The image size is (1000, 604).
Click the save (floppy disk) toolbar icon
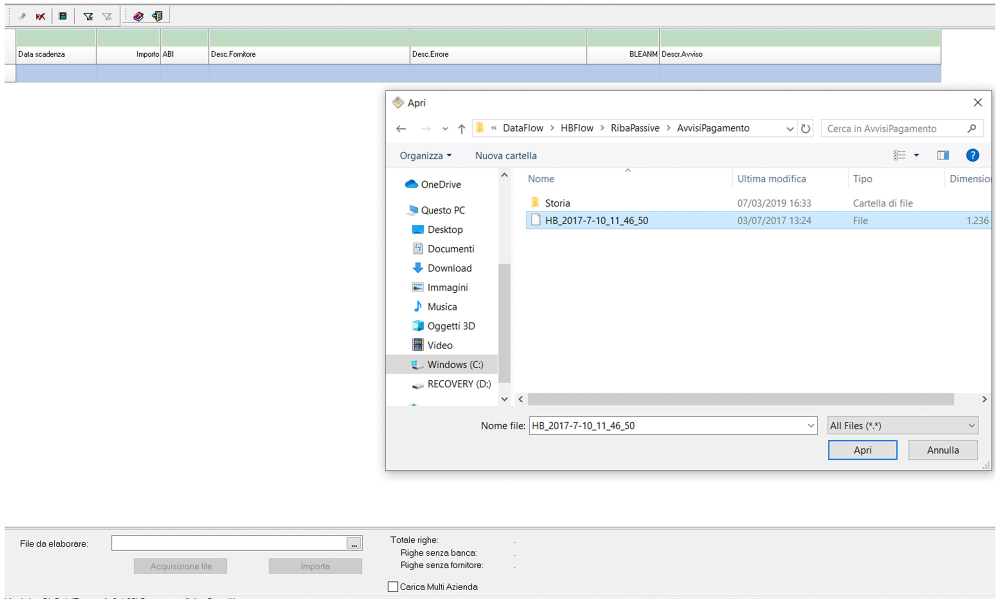(63, 16)
